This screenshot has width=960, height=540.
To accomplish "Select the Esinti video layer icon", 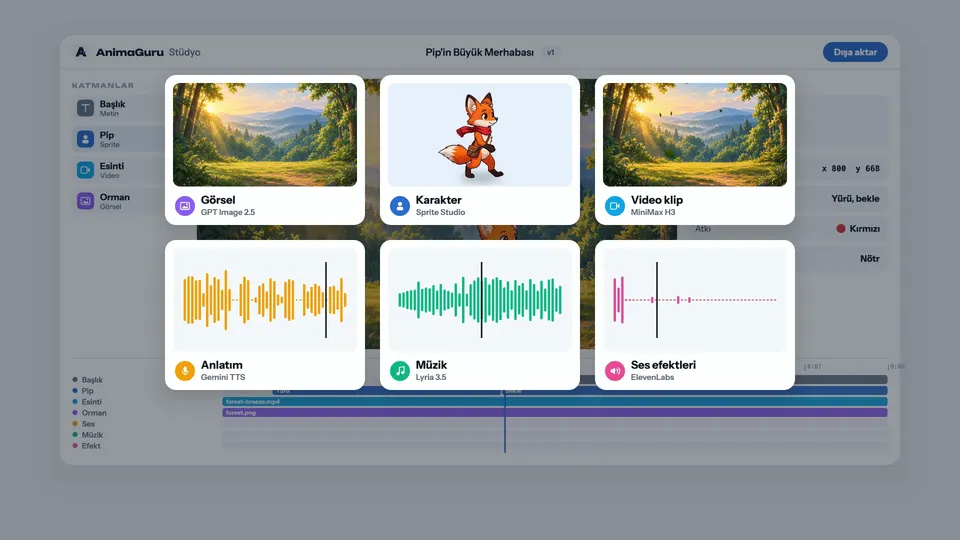I will (85, 170).
